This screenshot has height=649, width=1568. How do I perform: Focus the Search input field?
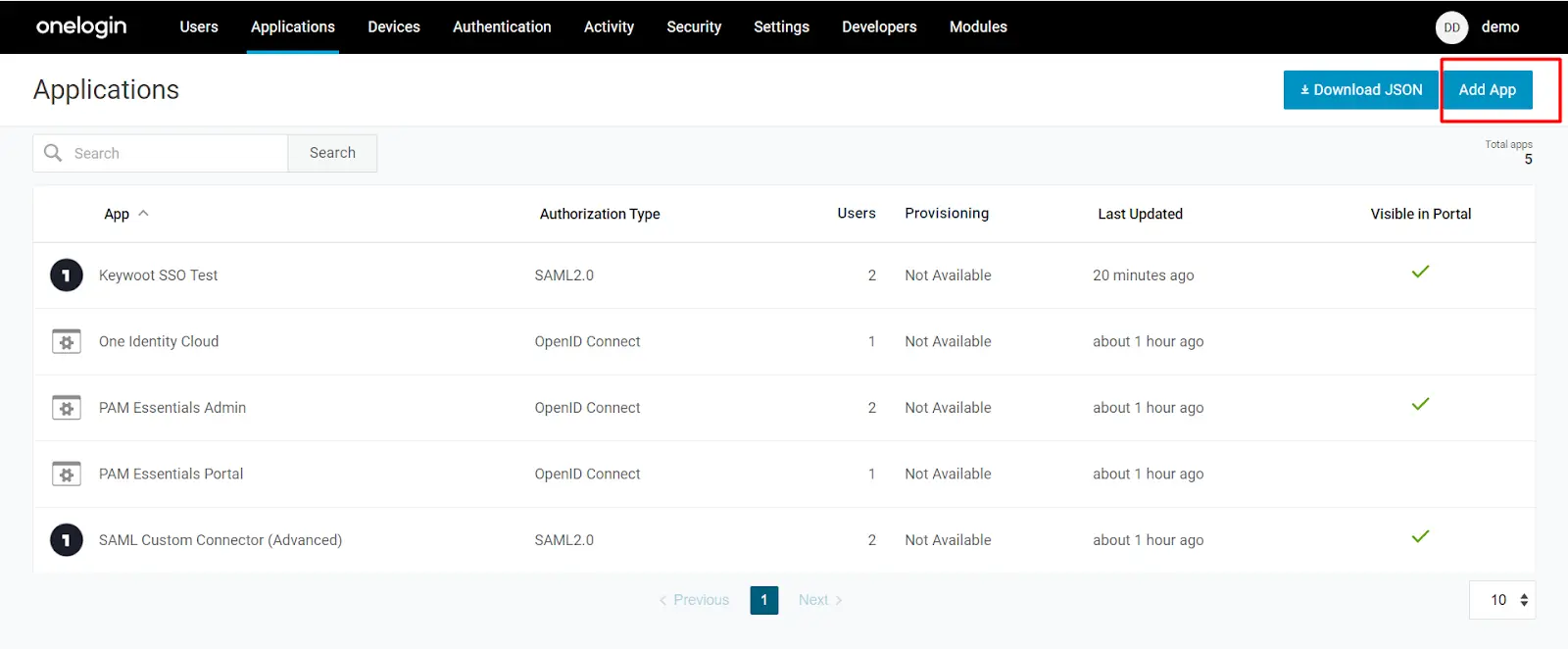161,153
